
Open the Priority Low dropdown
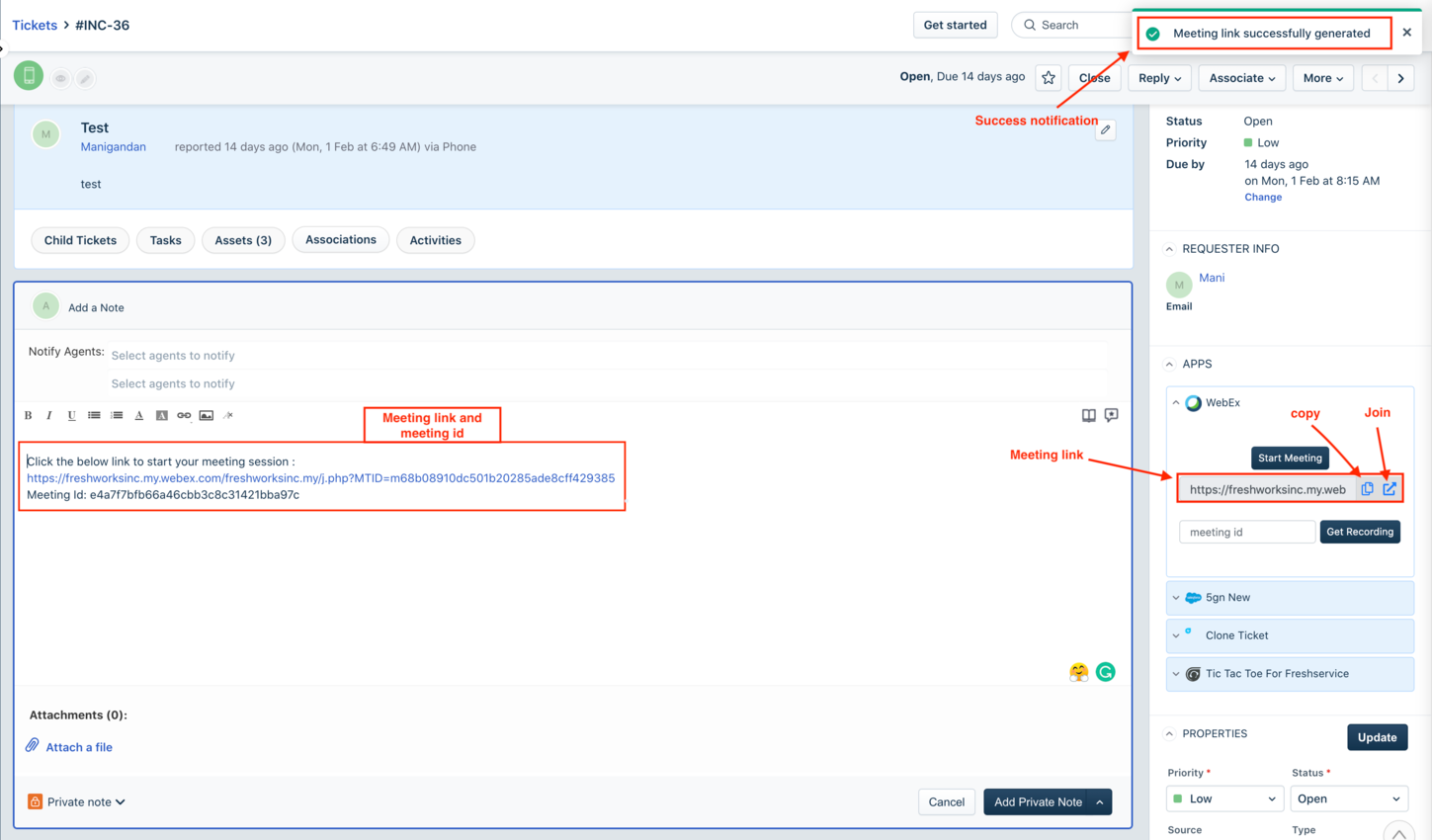pyautogui.click(x=1223, y=798)
